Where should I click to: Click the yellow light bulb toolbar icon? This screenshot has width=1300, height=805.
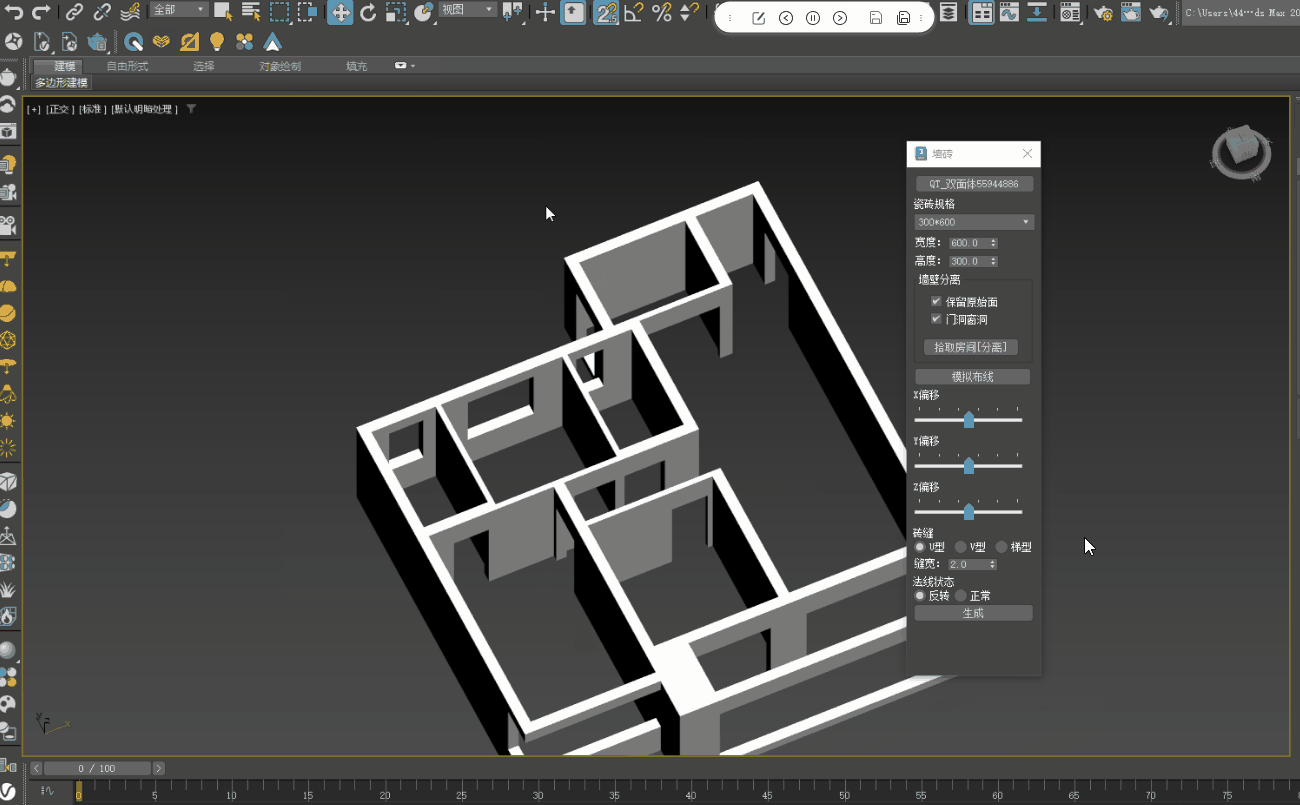[217, 42]
